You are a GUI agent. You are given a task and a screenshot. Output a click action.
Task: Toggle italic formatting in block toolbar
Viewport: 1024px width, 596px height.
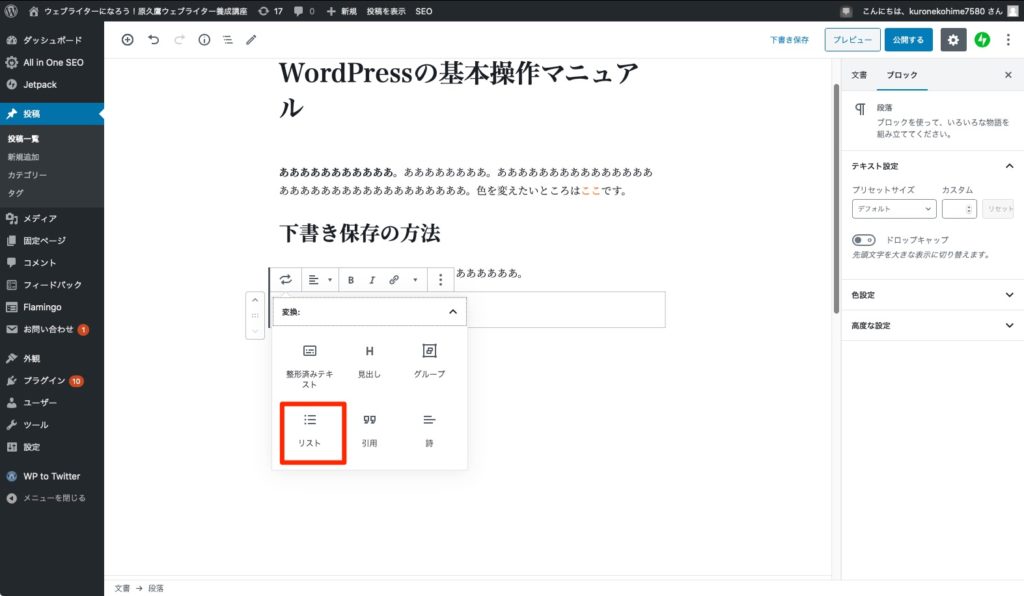(x=372, y=279)
